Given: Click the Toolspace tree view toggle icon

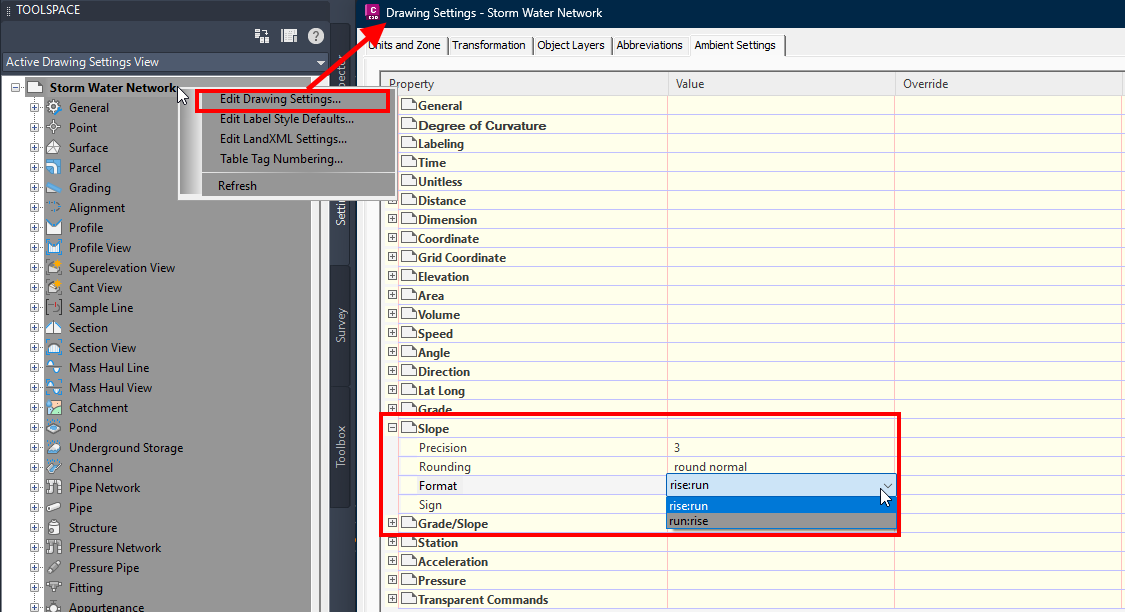Looking at the screenshot, I should pyautogui.click(x=289, y=36).
